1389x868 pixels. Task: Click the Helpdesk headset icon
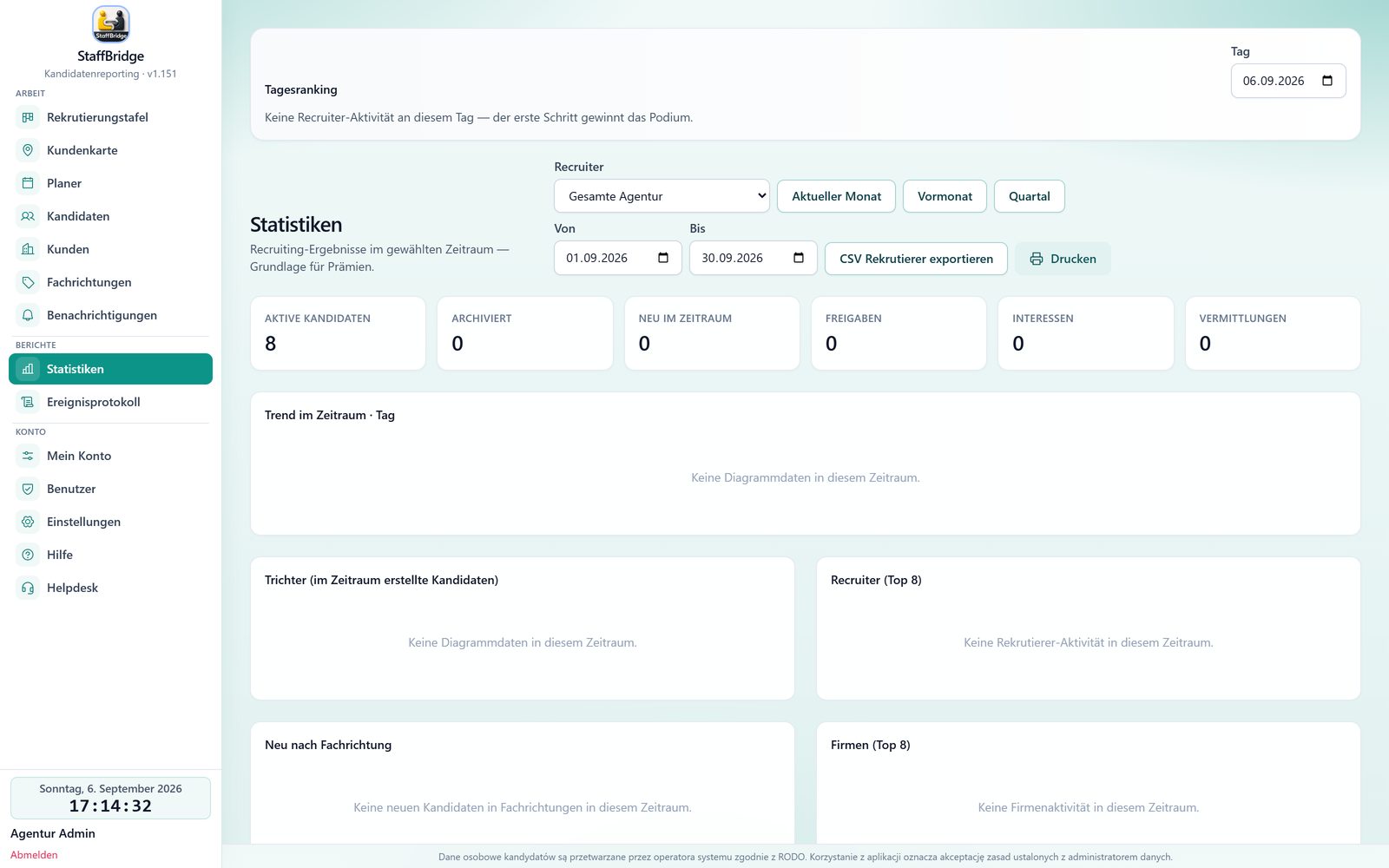tap(28, 588)
